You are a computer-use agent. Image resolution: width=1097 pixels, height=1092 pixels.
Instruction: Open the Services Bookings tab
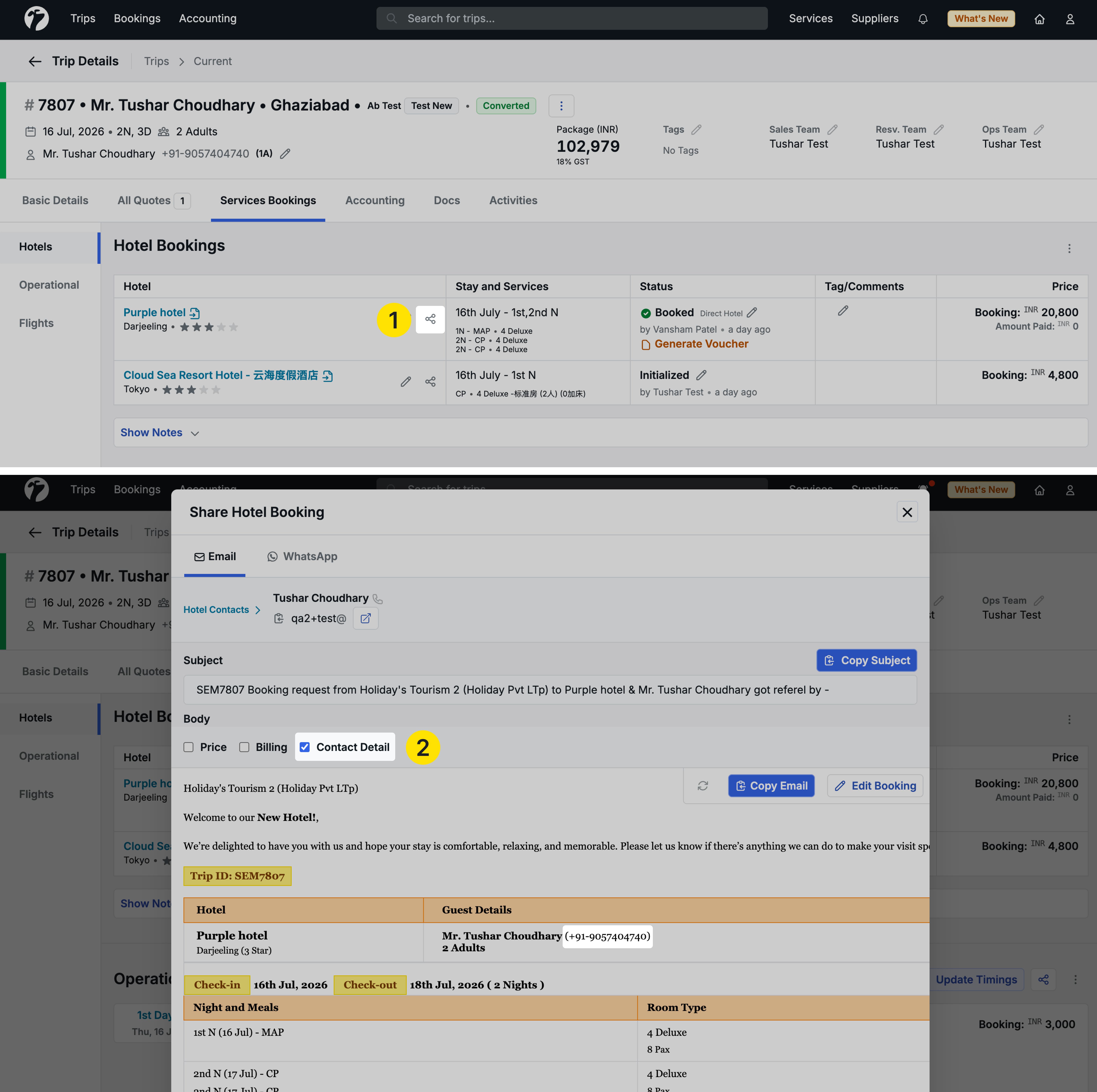[x=268, y=201]
